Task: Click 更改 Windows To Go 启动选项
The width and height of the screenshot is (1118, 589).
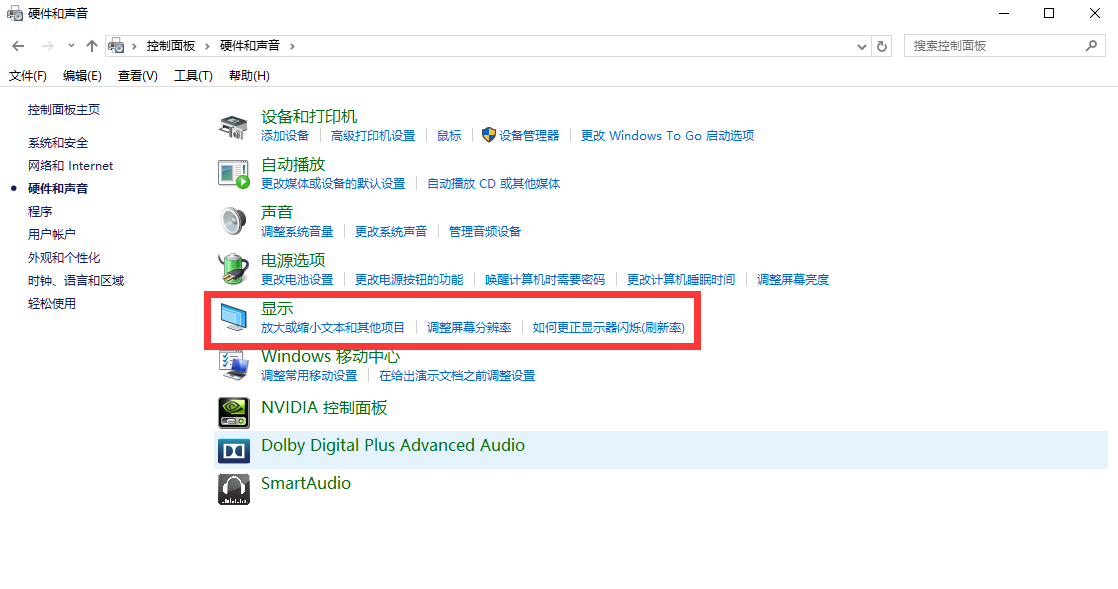Action: pyautogui.click(x=667, y=135)
